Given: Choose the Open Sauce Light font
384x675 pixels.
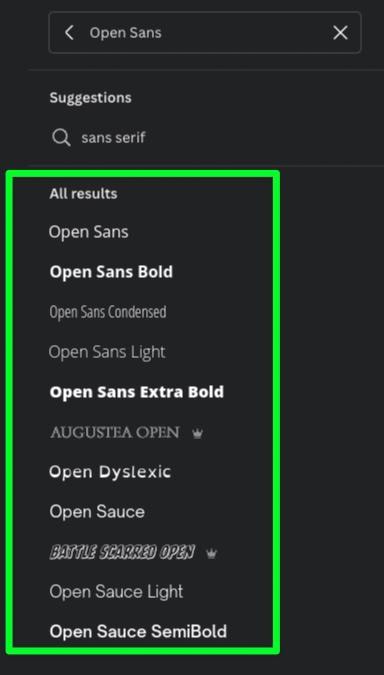Looking at the screenshot, I should coord(116,592).
